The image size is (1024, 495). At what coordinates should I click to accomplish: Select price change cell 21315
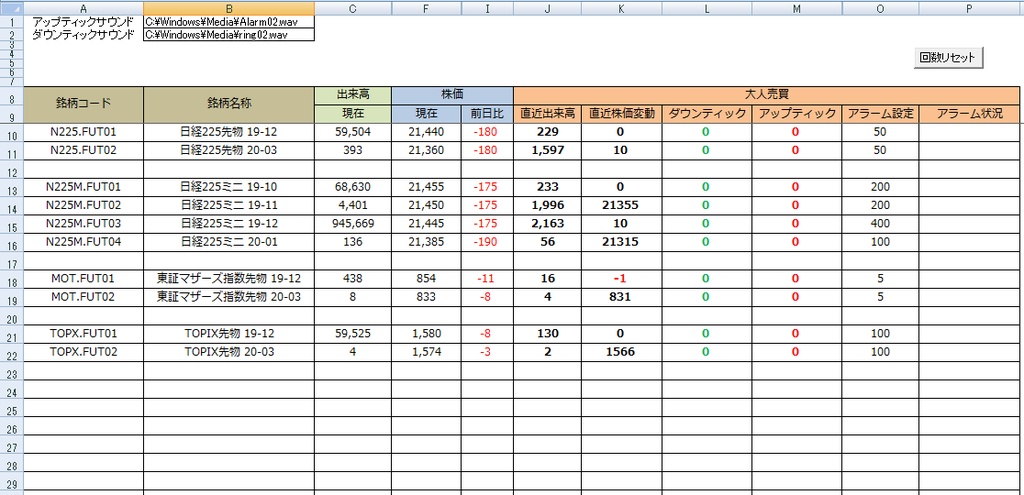pos(622,242)
